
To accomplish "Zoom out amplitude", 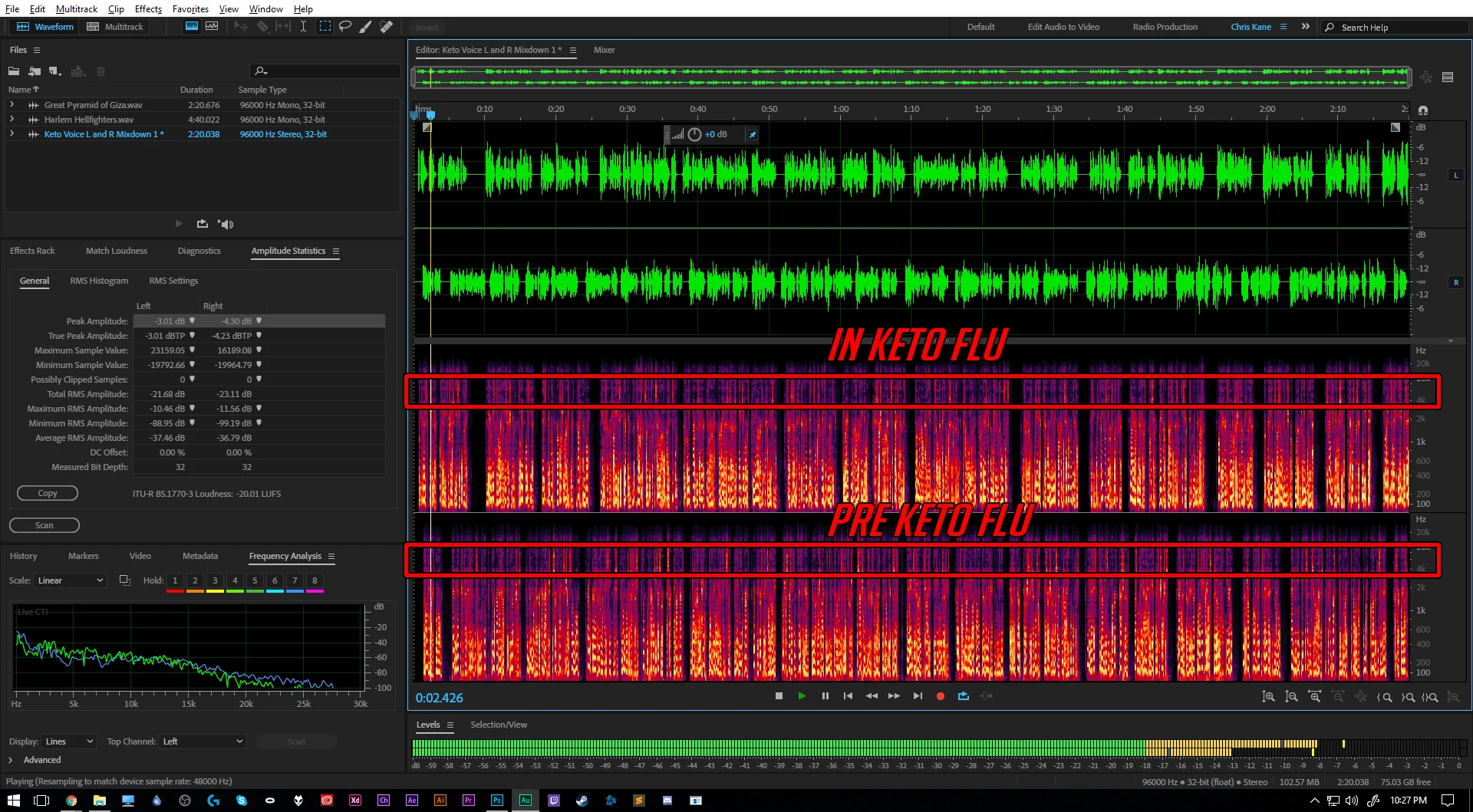I will [1292, 696].
